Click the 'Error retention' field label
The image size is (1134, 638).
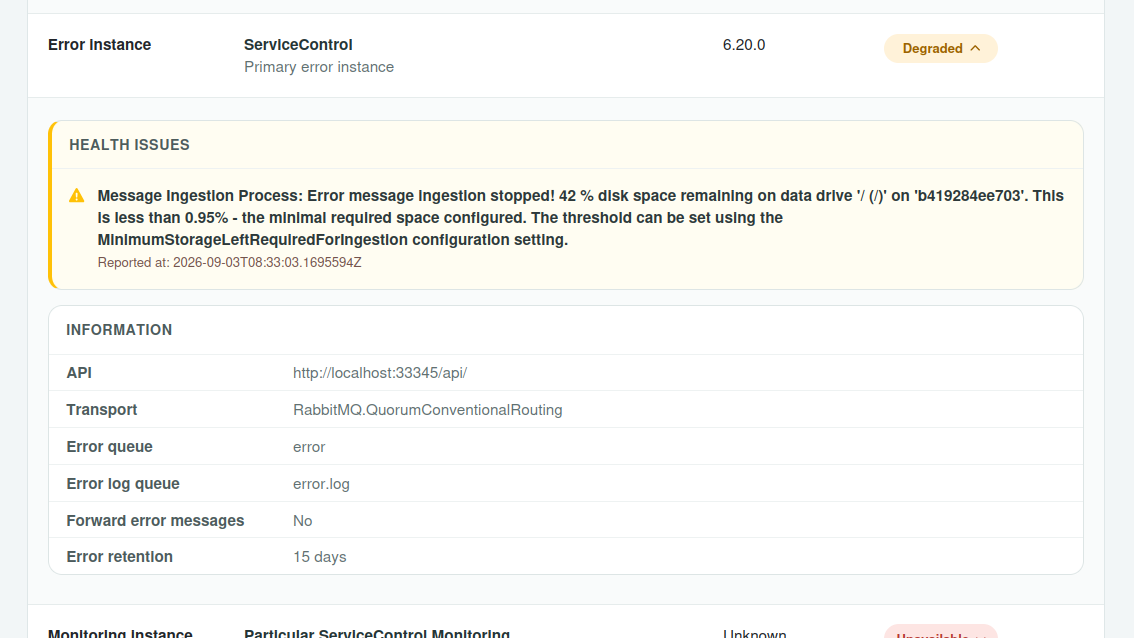coord(119,557)
